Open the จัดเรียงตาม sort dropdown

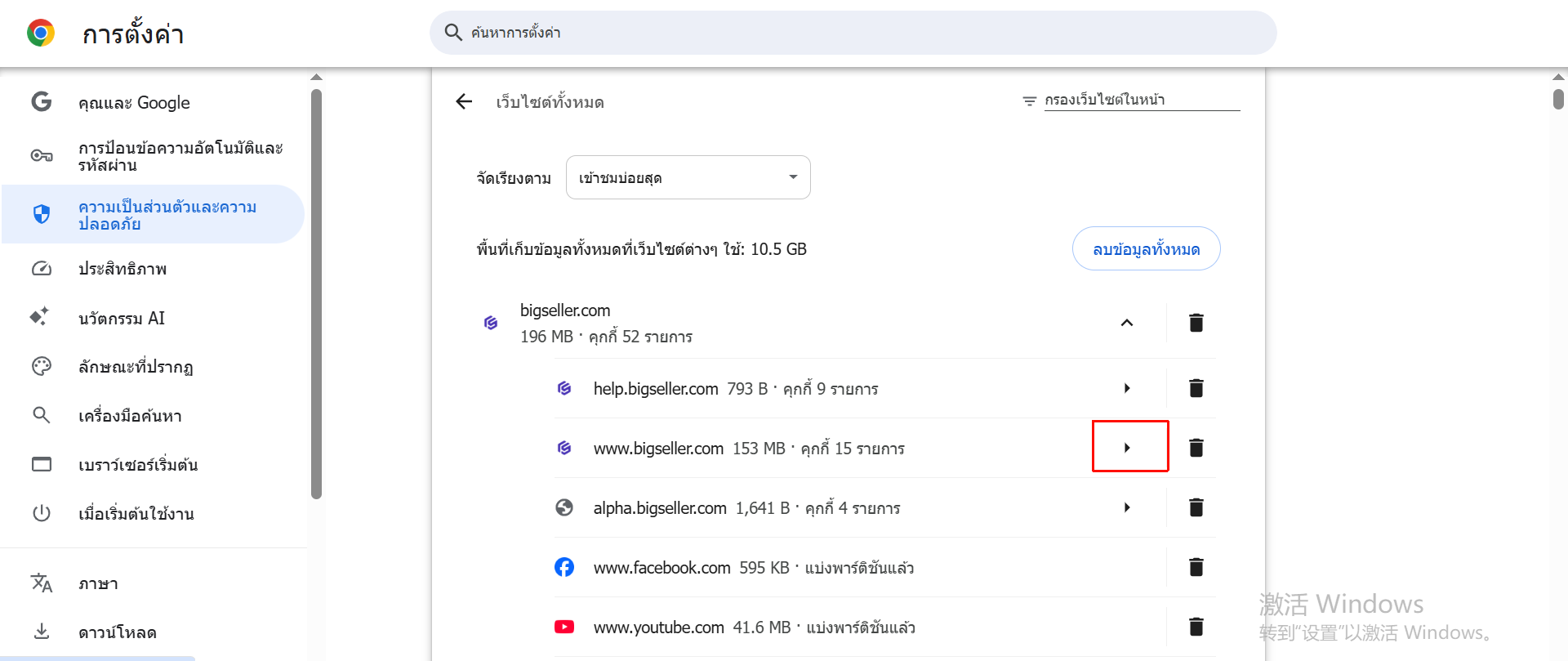[x=688, y=177]
